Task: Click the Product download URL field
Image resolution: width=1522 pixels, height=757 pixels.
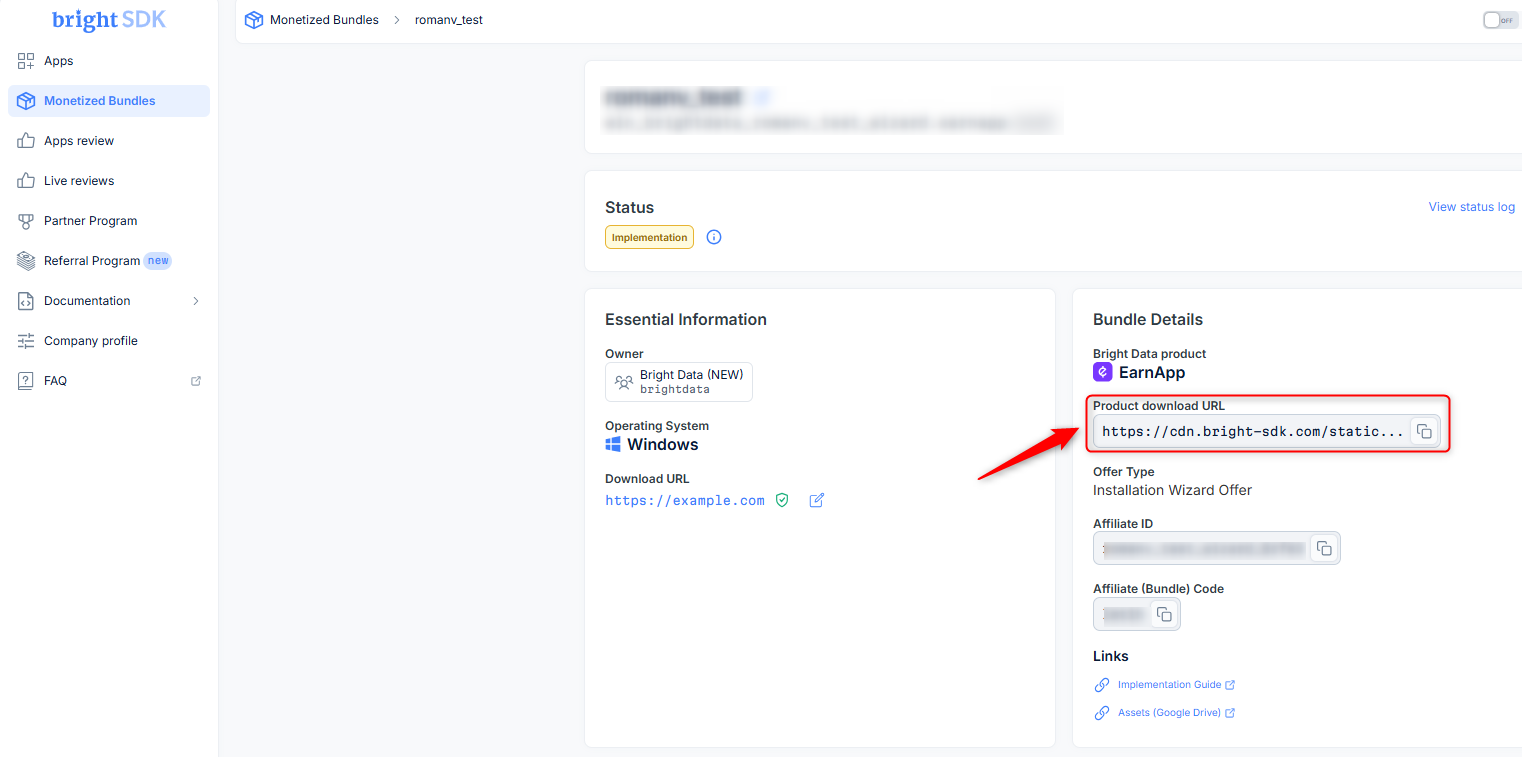Action: 1252,432
